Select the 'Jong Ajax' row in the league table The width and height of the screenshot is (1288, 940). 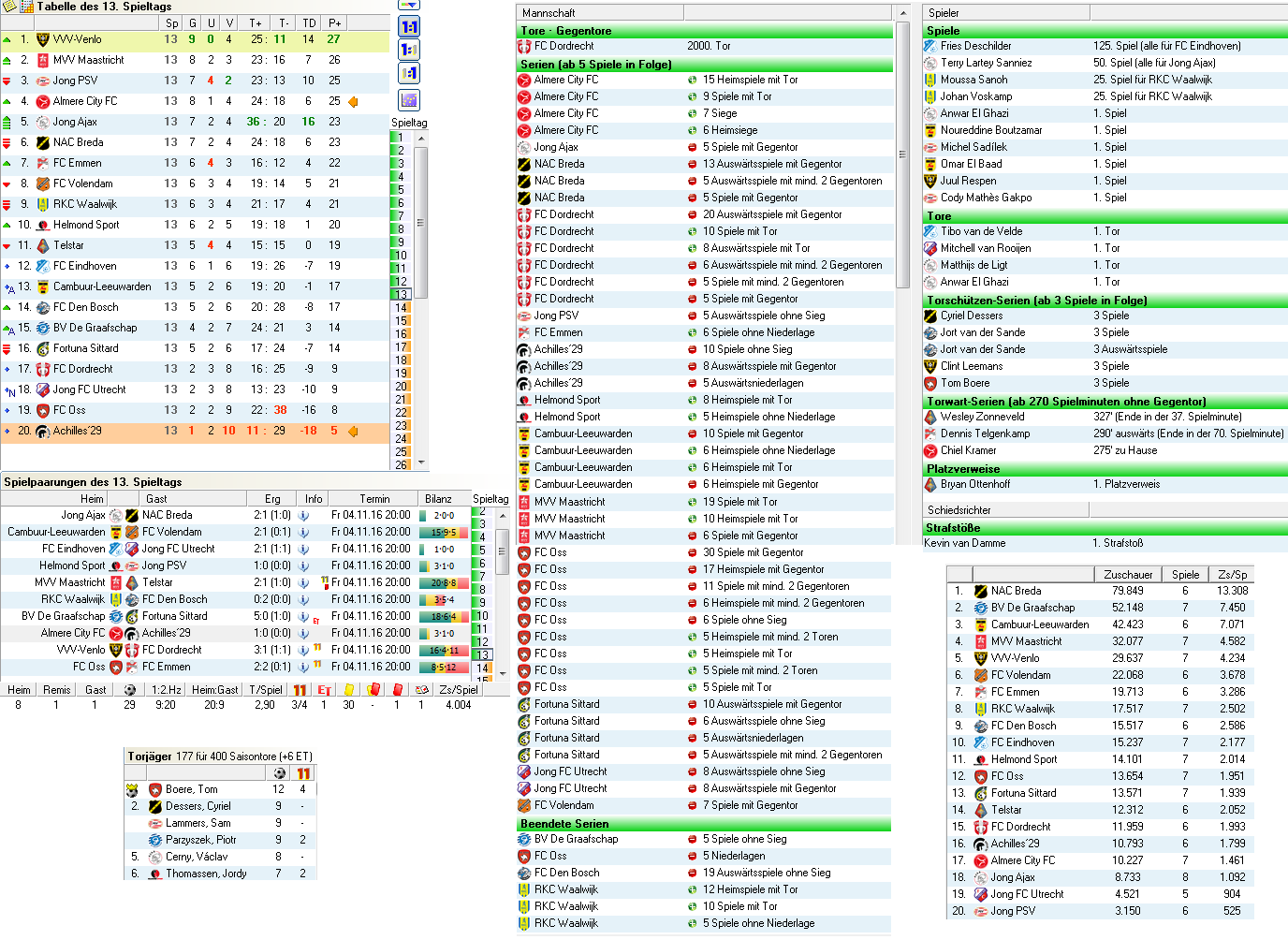[x=195, y=122]
